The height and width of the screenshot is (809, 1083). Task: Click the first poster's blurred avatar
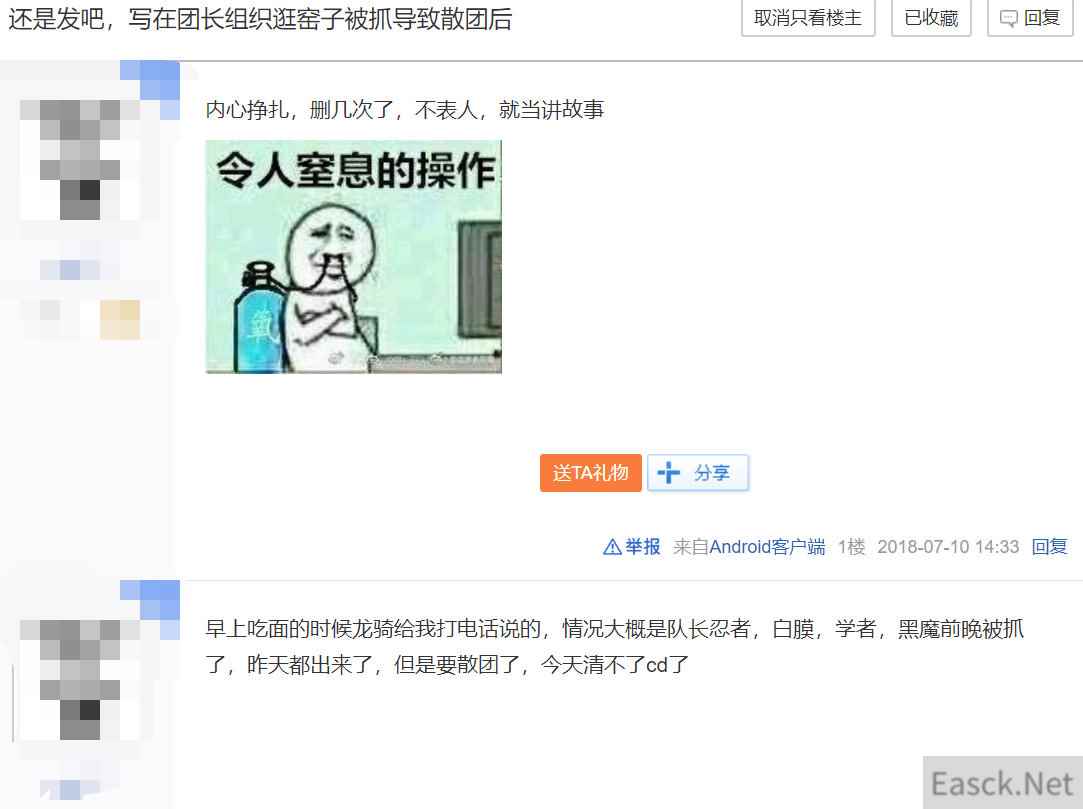click(80, 160)
